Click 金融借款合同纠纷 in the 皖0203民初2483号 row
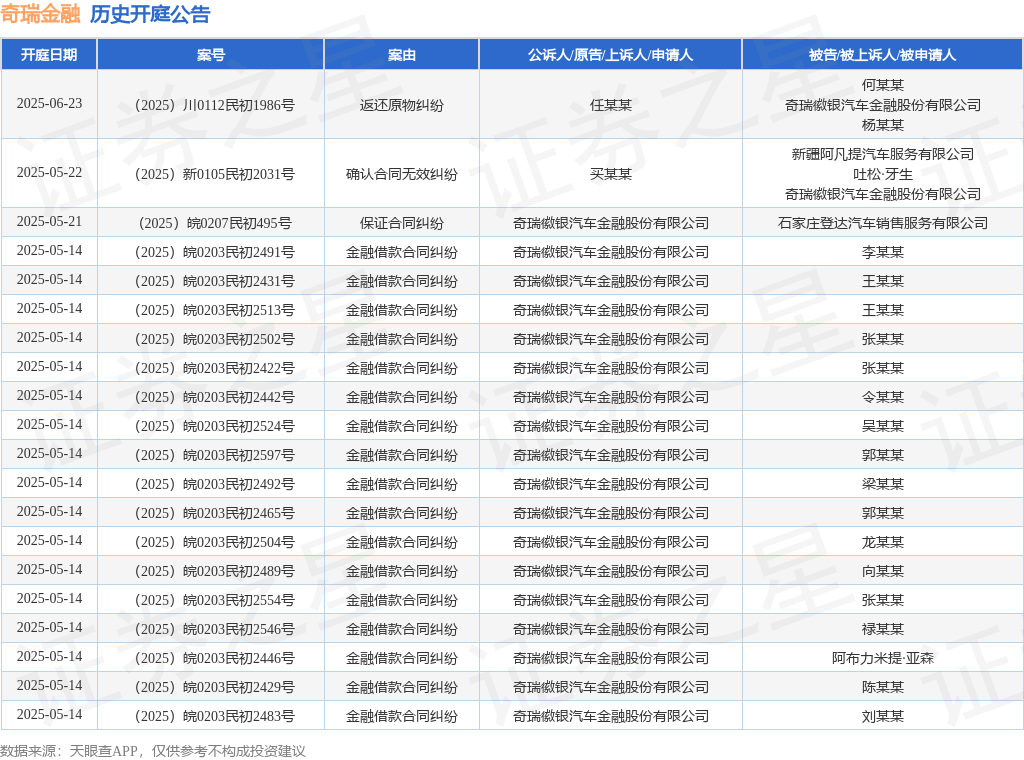1024x760 pixels. coord(402,716)
